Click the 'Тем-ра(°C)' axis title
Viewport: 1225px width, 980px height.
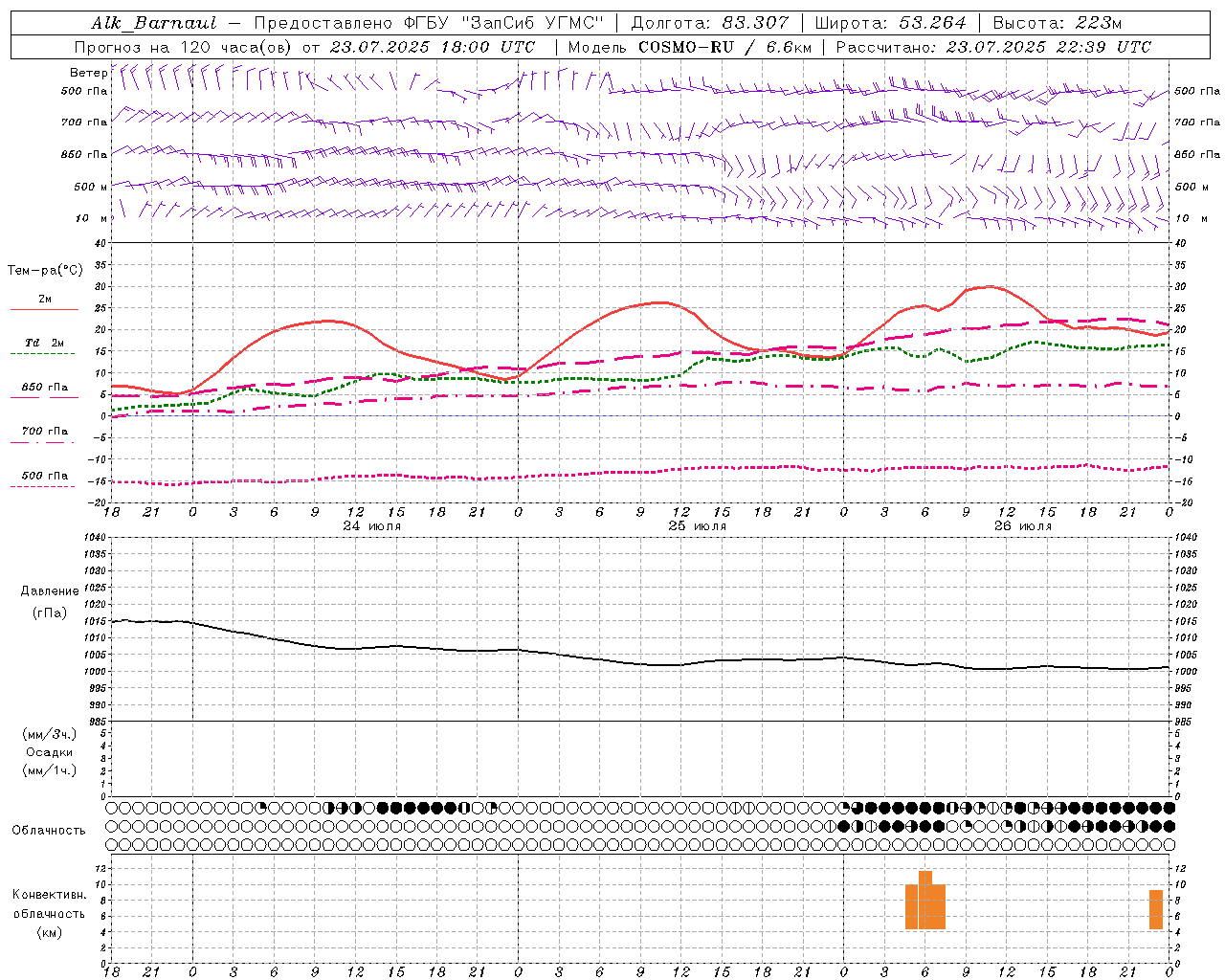45,271
